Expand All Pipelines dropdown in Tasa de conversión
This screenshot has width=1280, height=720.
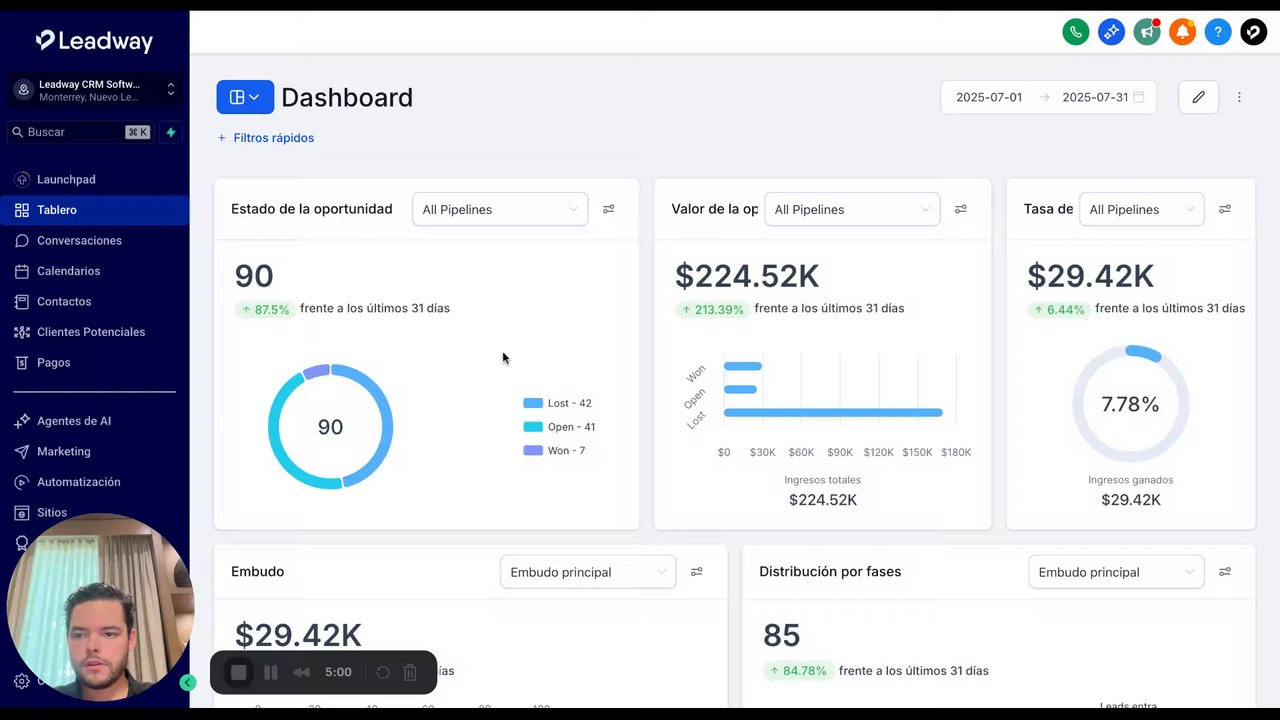[x=1141, y=209]
